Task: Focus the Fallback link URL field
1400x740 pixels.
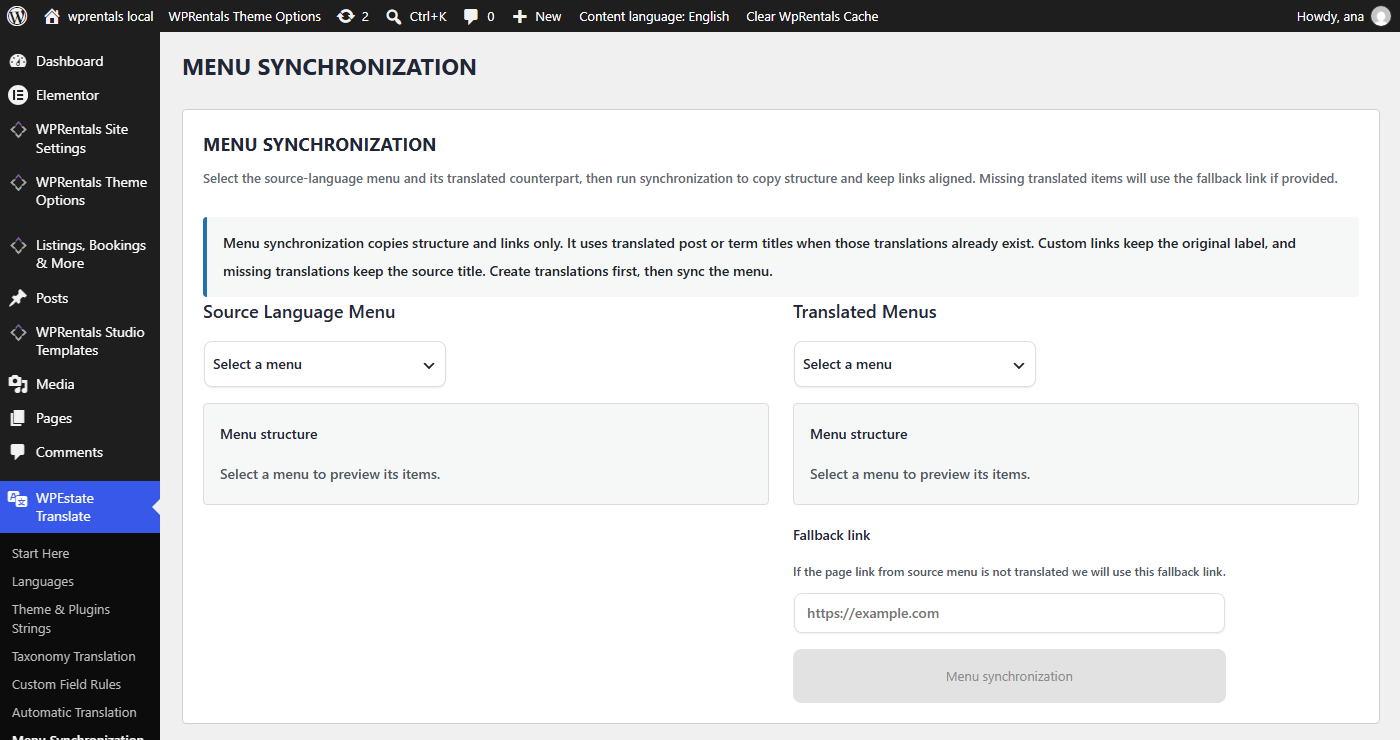Action: 1009,613
